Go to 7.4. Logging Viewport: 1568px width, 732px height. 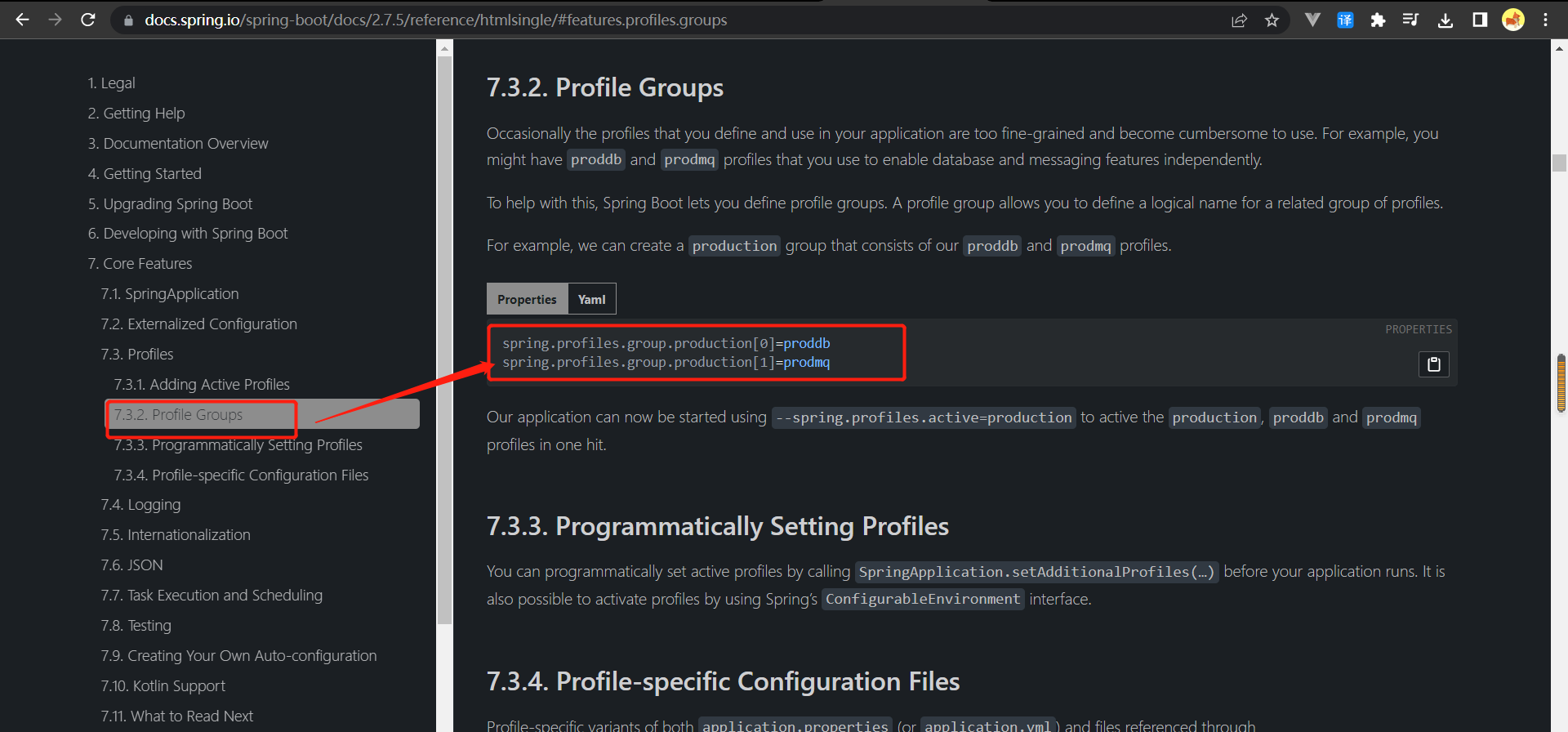pyautogui.click(x=140, y=504)
